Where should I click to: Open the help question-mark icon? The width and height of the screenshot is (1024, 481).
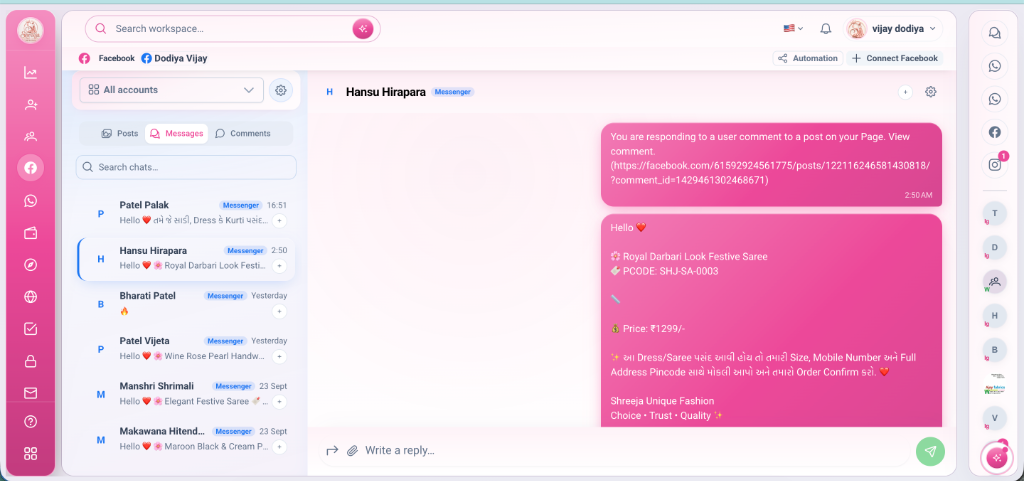30,421
